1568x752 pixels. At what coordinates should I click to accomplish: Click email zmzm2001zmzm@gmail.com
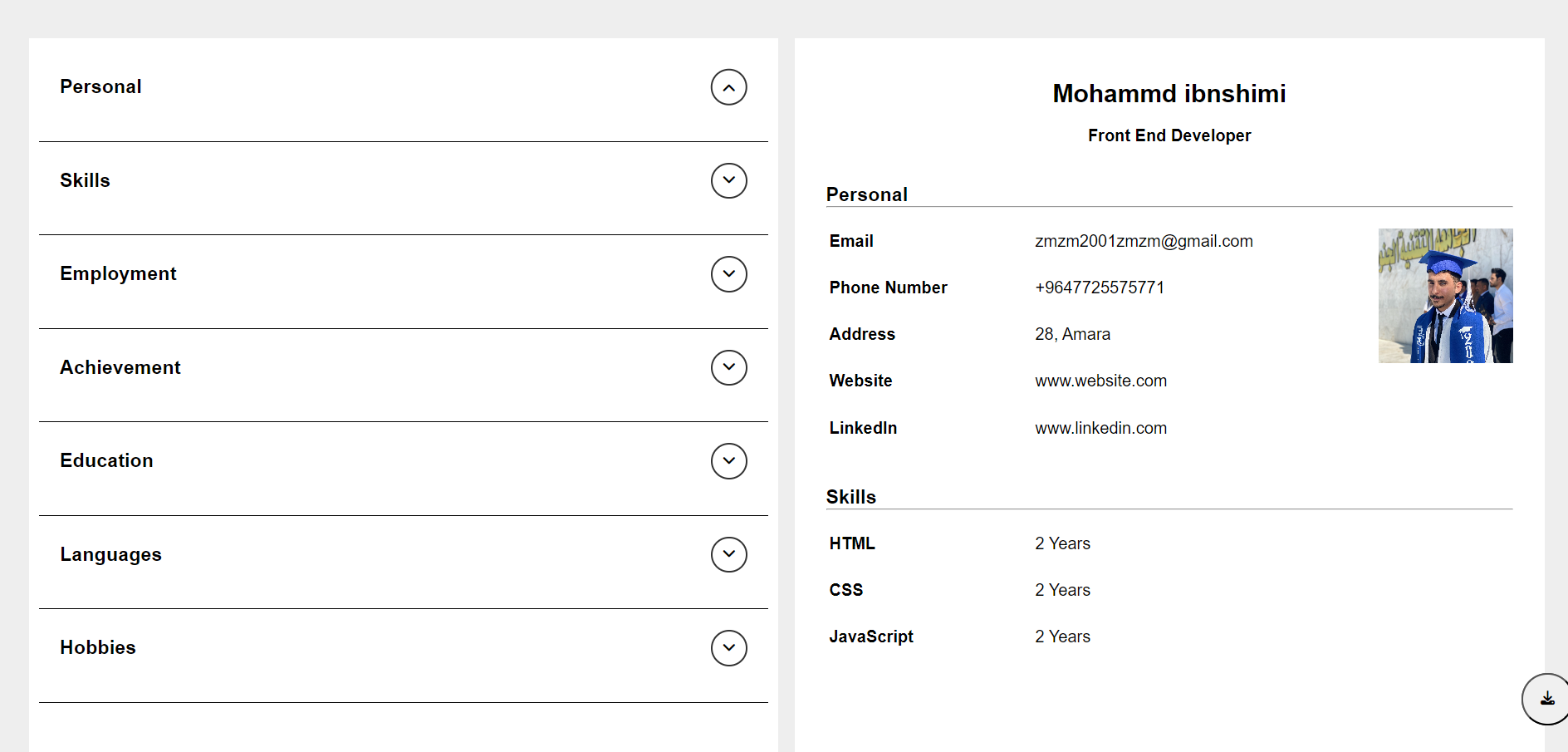point(1144,241)
